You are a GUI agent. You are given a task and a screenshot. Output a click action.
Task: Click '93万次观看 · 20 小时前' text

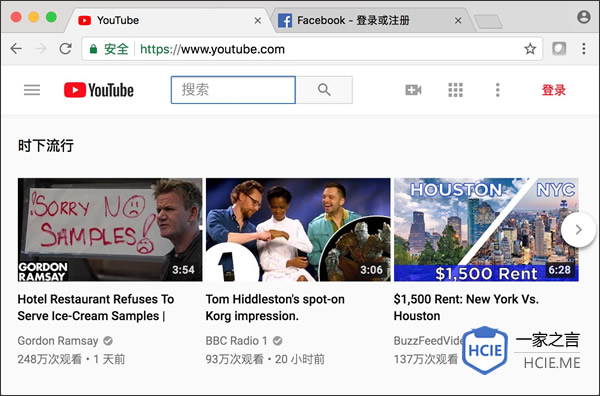tap(265, 359)
